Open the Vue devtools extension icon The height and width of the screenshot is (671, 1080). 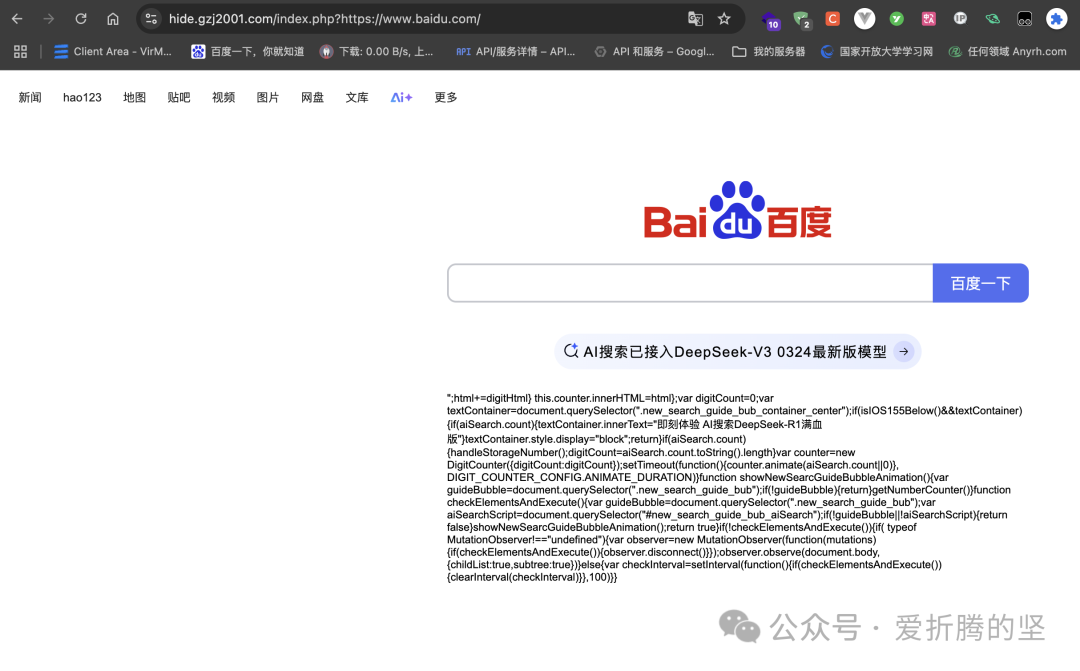(864, 19)
